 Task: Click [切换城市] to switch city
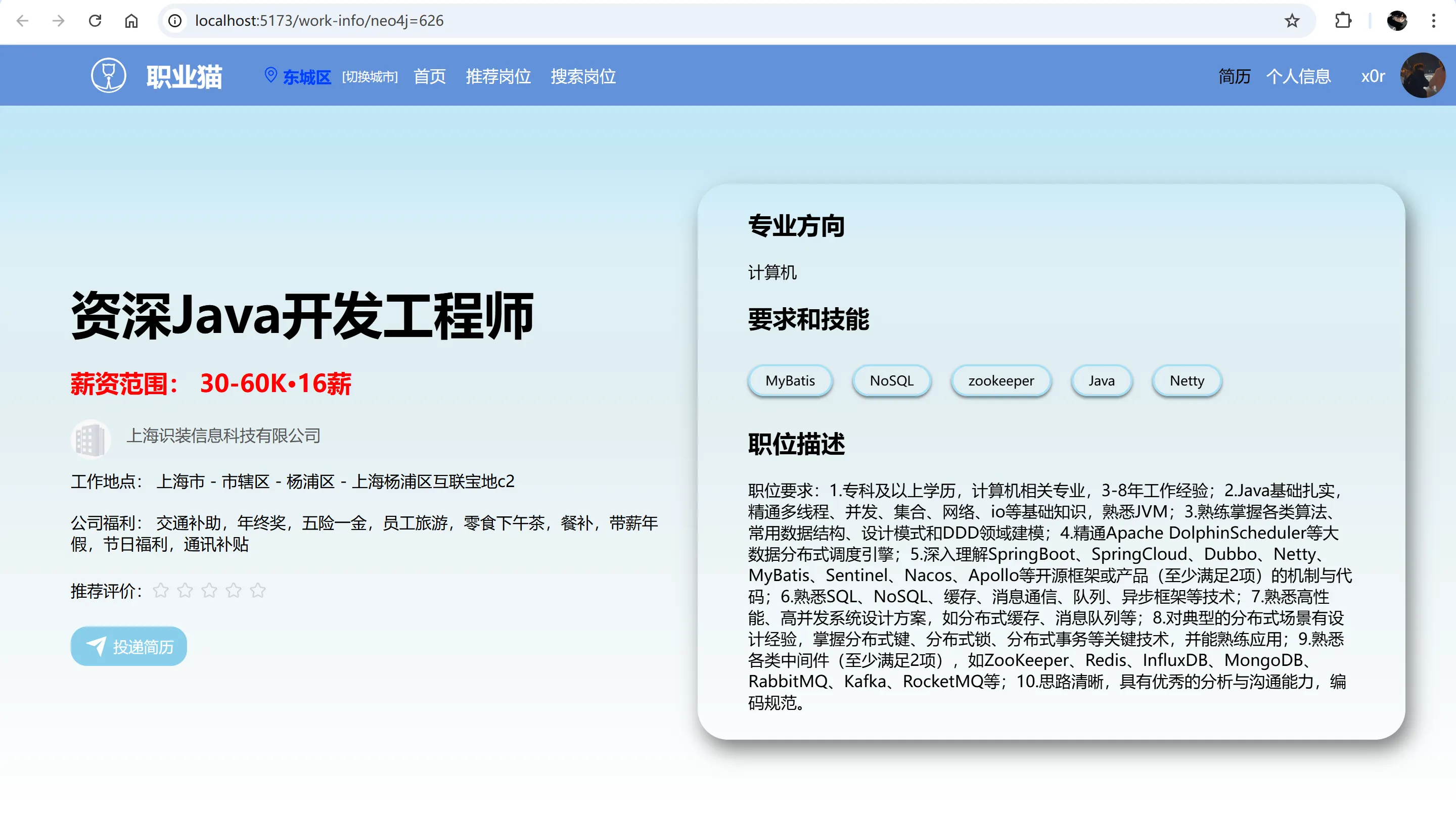click(370, 77)
